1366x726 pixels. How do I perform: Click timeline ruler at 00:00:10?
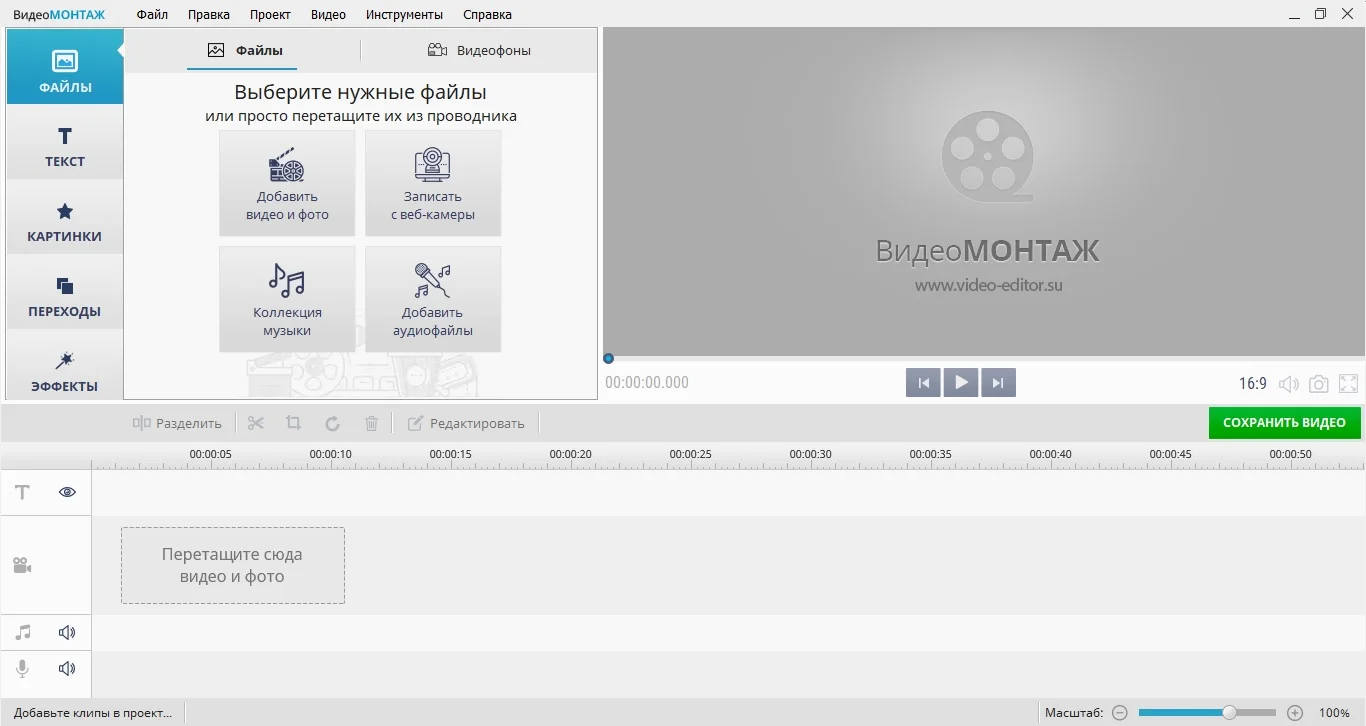(330, 454)
